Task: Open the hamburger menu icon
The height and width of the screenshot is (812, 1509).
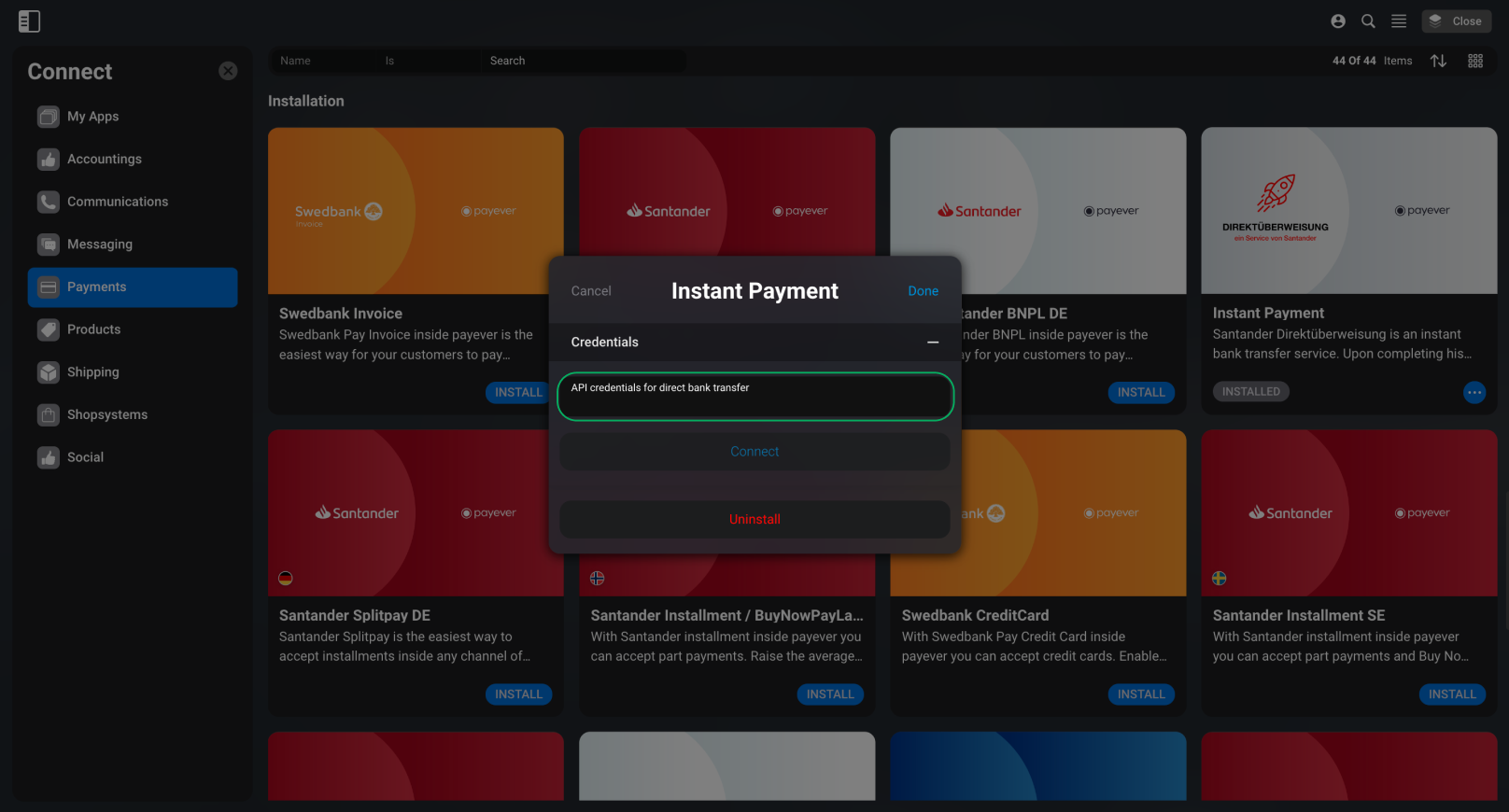Action: [1399, 21]
